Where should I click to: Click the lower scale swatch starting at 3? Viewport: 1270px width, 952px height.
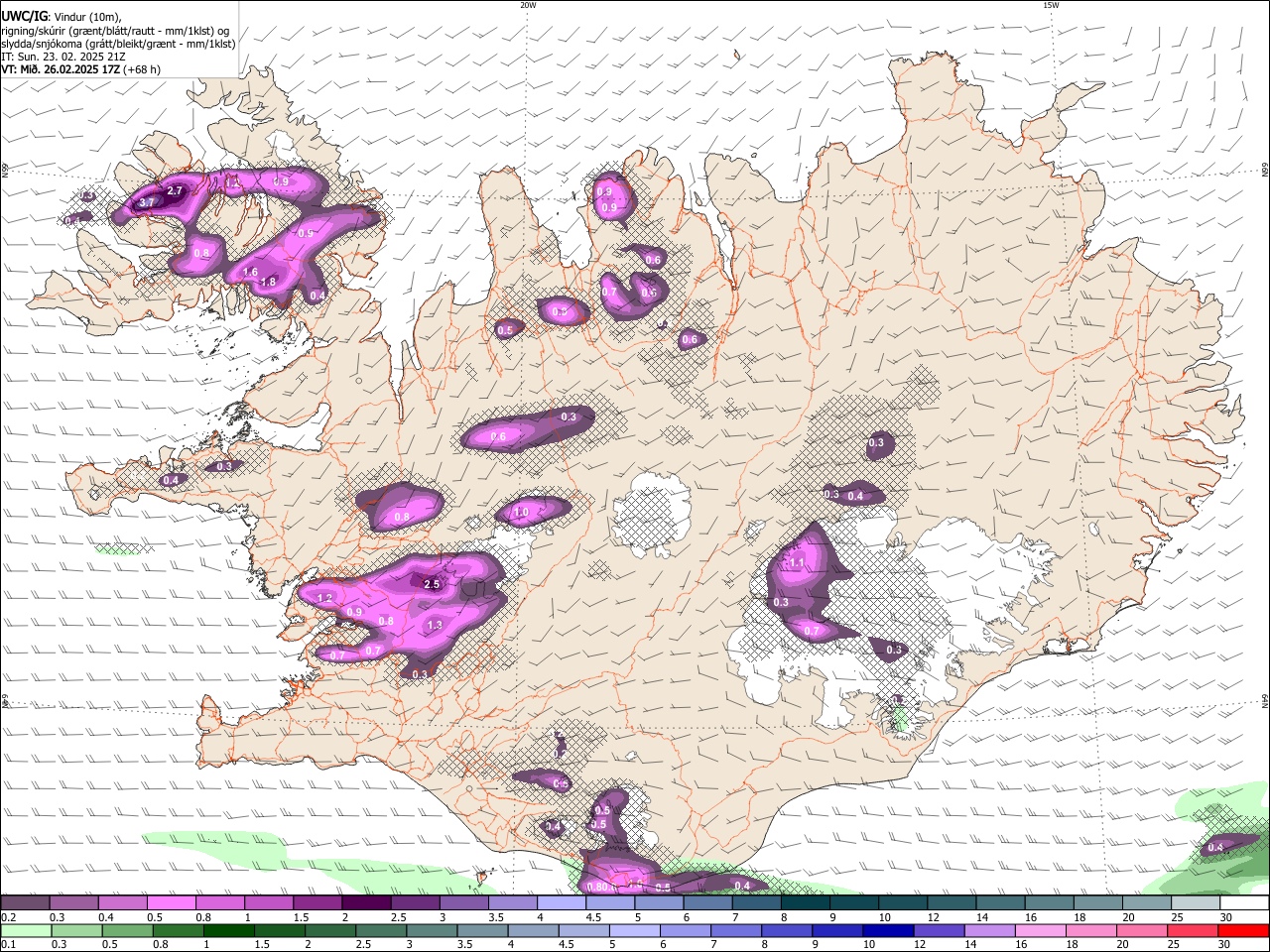click(432, 930)
